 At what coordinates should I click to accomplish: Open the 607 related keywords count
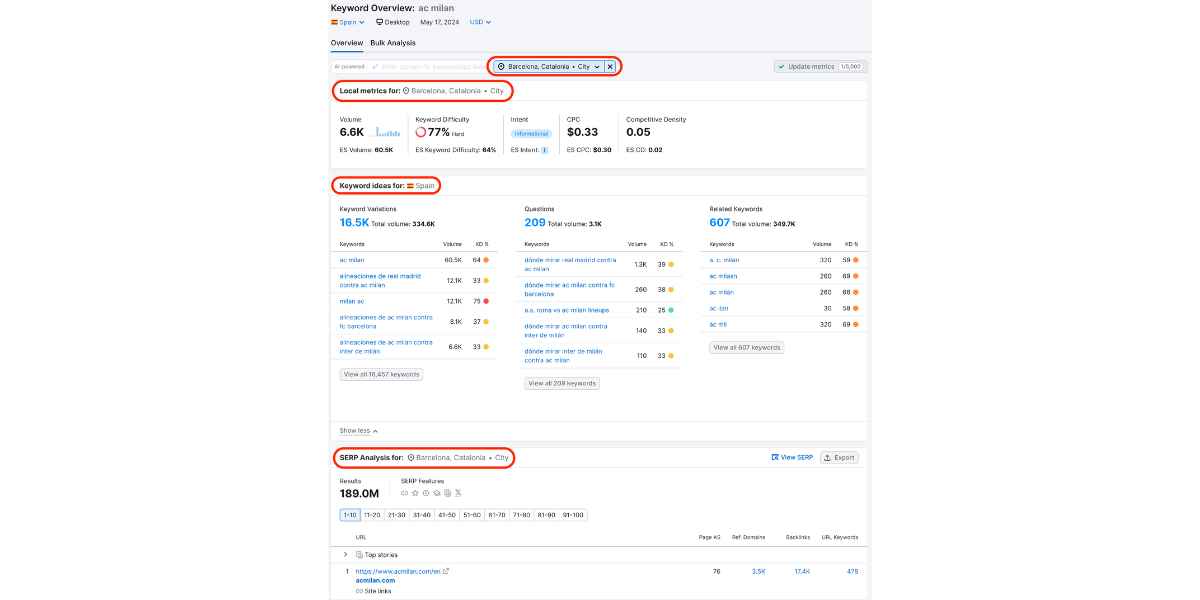click(x=720, y=223)
